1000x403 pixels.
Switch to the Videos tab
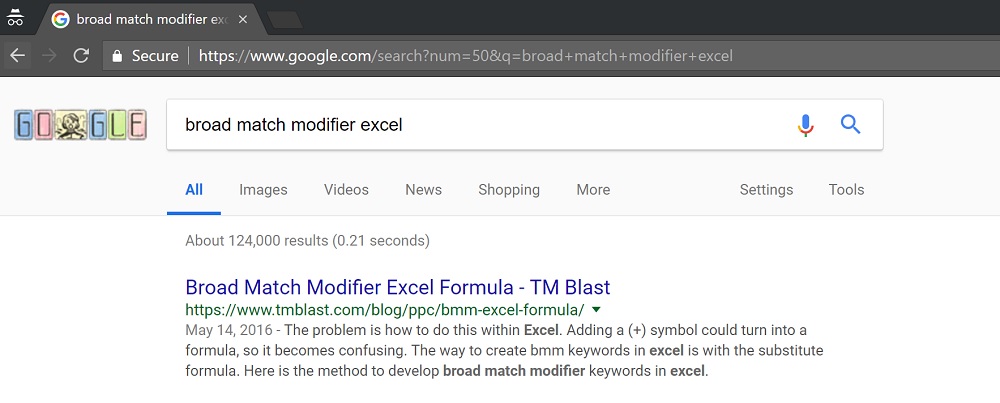pos(346,189)
